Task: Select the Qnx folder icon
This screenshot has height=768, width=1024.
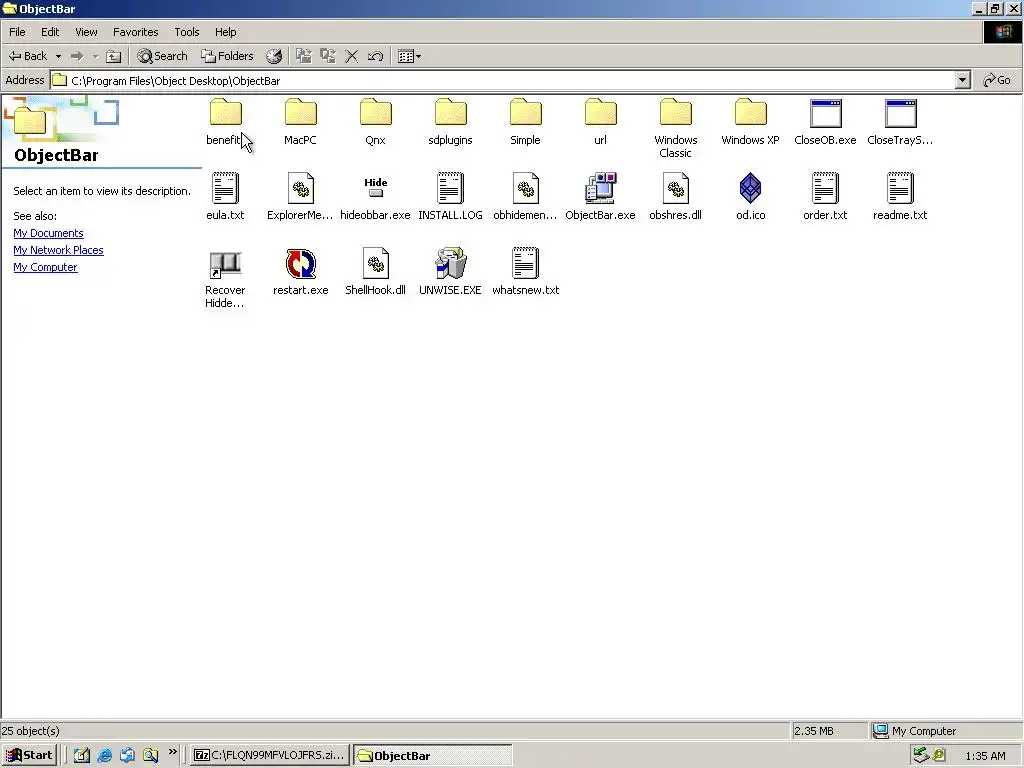Action: click(x=376, y=114)
